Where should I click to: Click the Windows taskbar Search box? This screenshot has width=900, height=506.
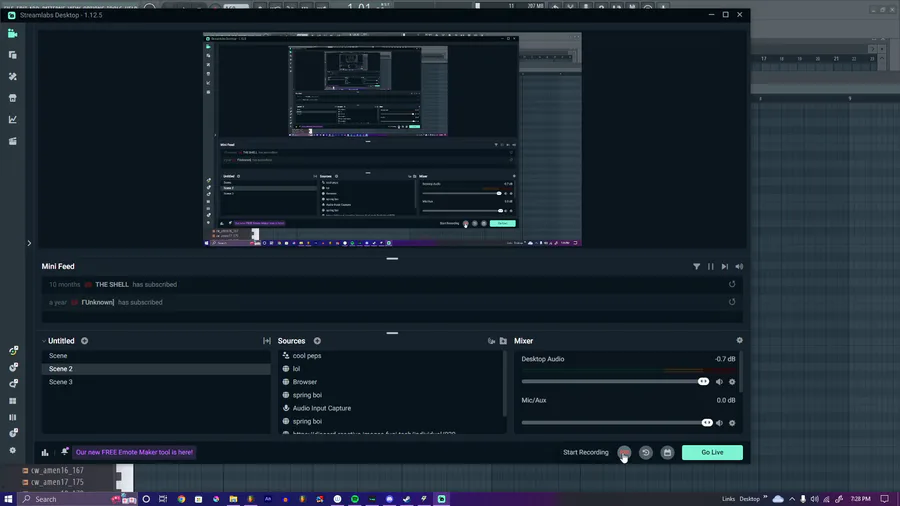pyautogui.click(x=77, y=499)
